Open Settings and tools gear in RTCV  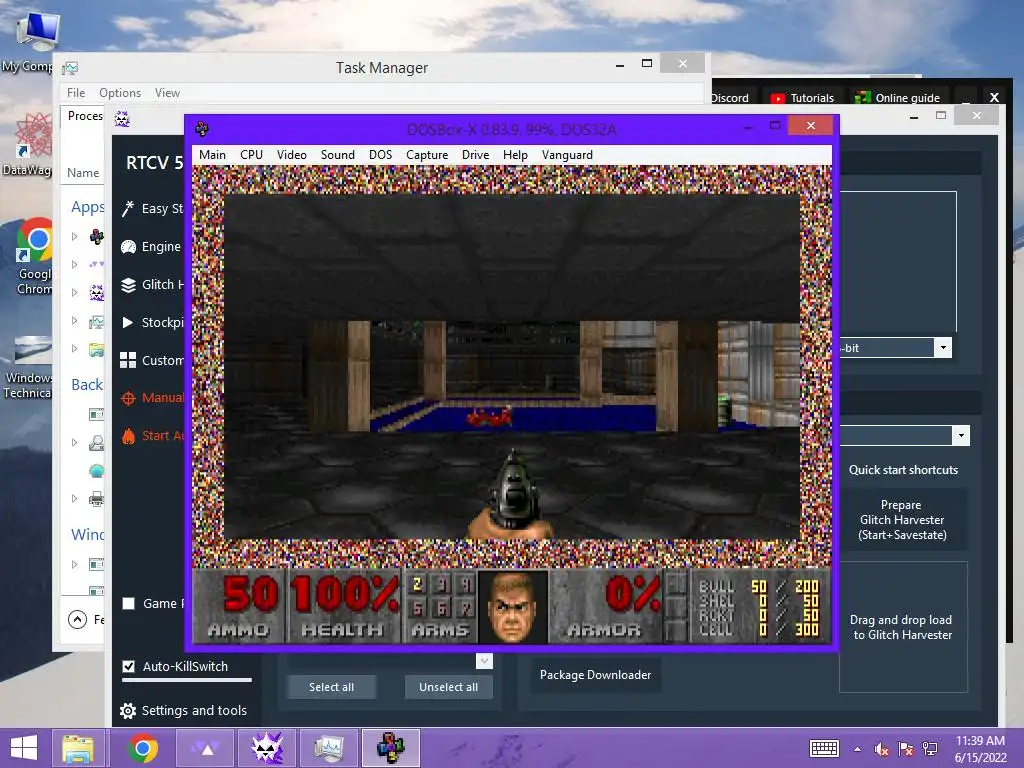(128, 711)
